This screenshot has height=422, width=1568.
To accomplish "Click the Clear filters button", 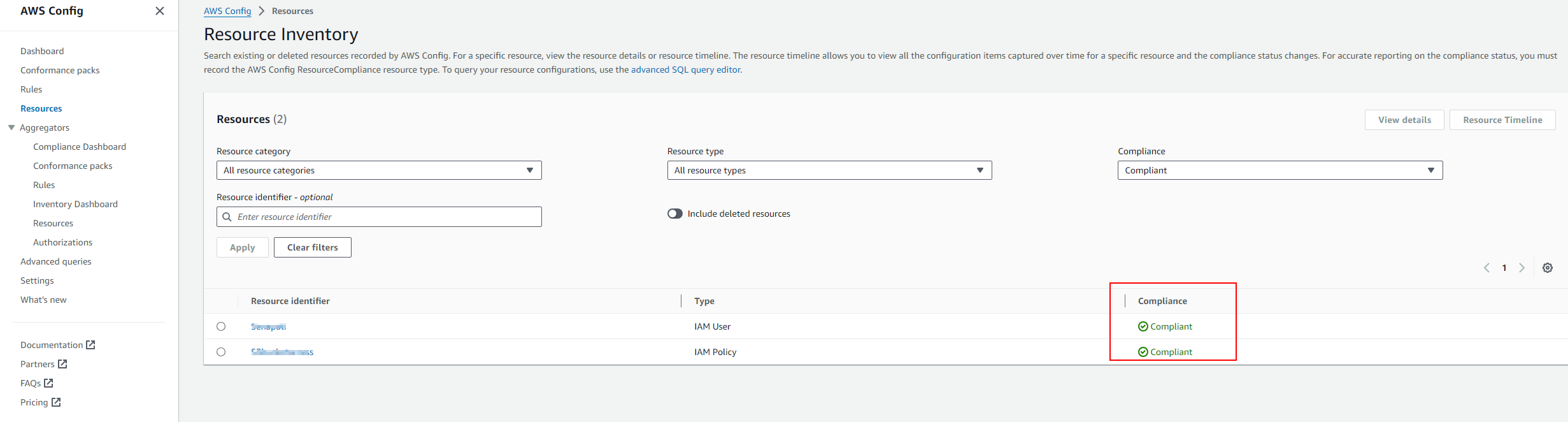I will [312, 247].
